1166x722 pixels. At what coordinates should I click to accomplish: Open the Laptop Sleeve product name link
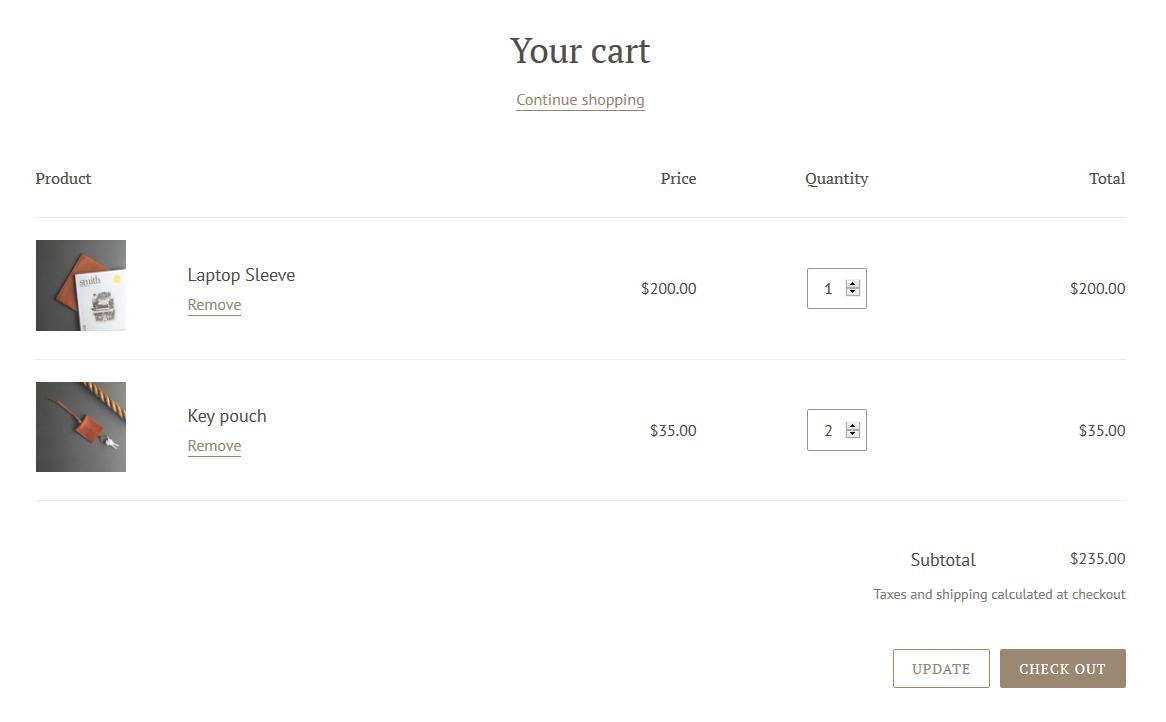(x=241, y=275)
